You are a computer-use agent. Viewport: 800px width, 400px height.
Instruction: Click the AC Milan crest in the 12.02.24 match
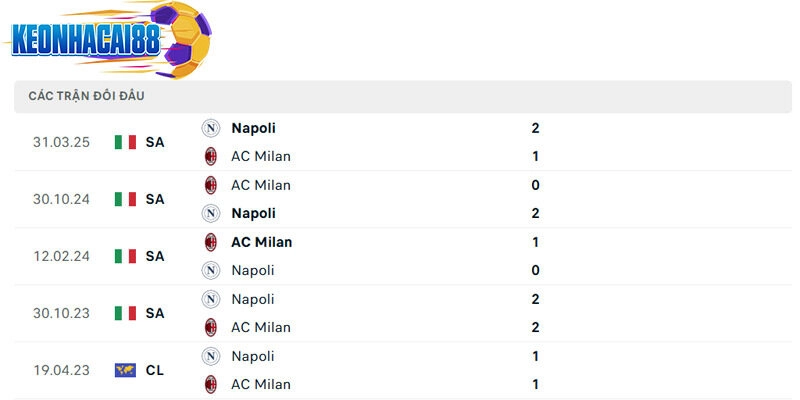click(x=211, y=242)
